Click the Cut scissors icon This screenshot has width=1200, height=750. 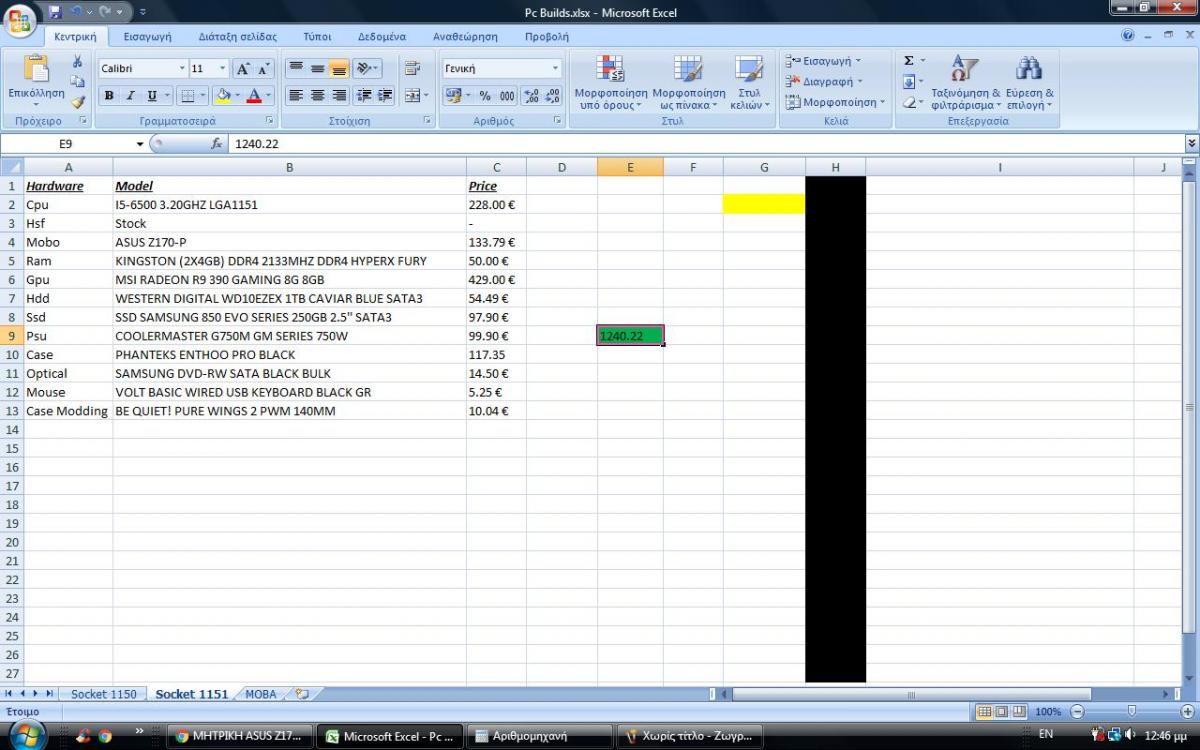[x=78, y=62]
